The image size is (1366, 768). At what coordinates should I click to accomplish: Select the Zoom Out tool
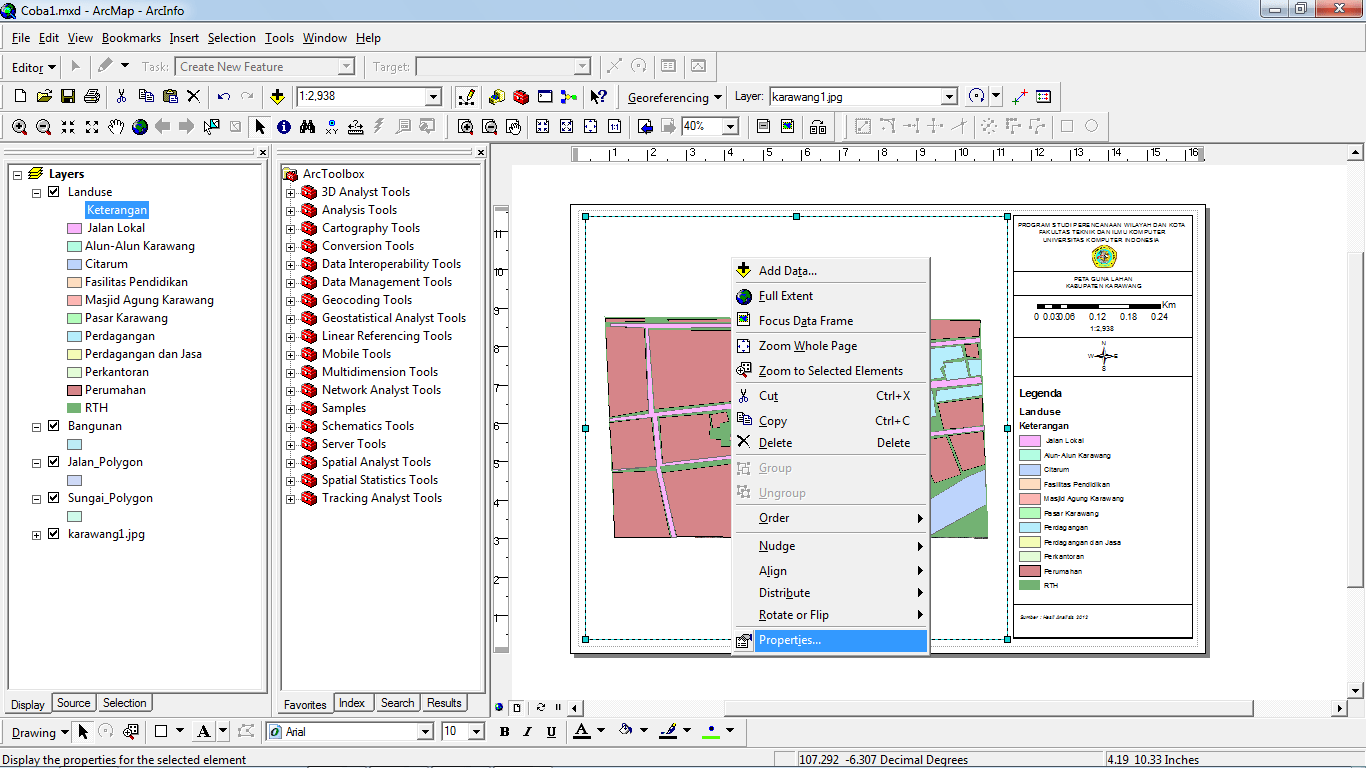(x=44, y=127)
